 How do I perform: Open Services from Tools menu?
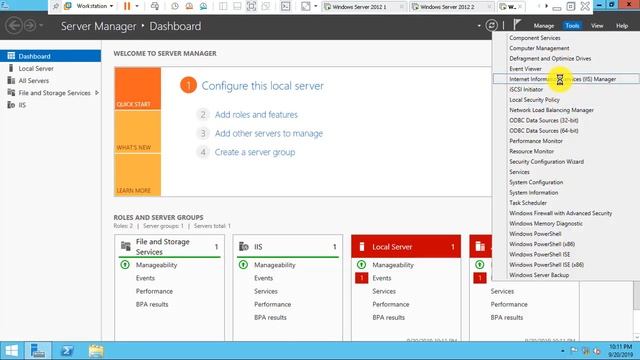[519, 172]
